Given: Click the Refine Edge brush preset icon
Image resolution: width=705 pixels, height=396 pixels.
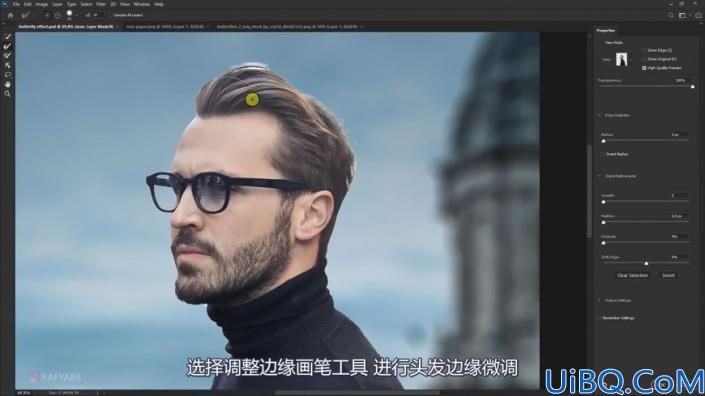Looking at the screenshot, I should (x=25, y=15).
